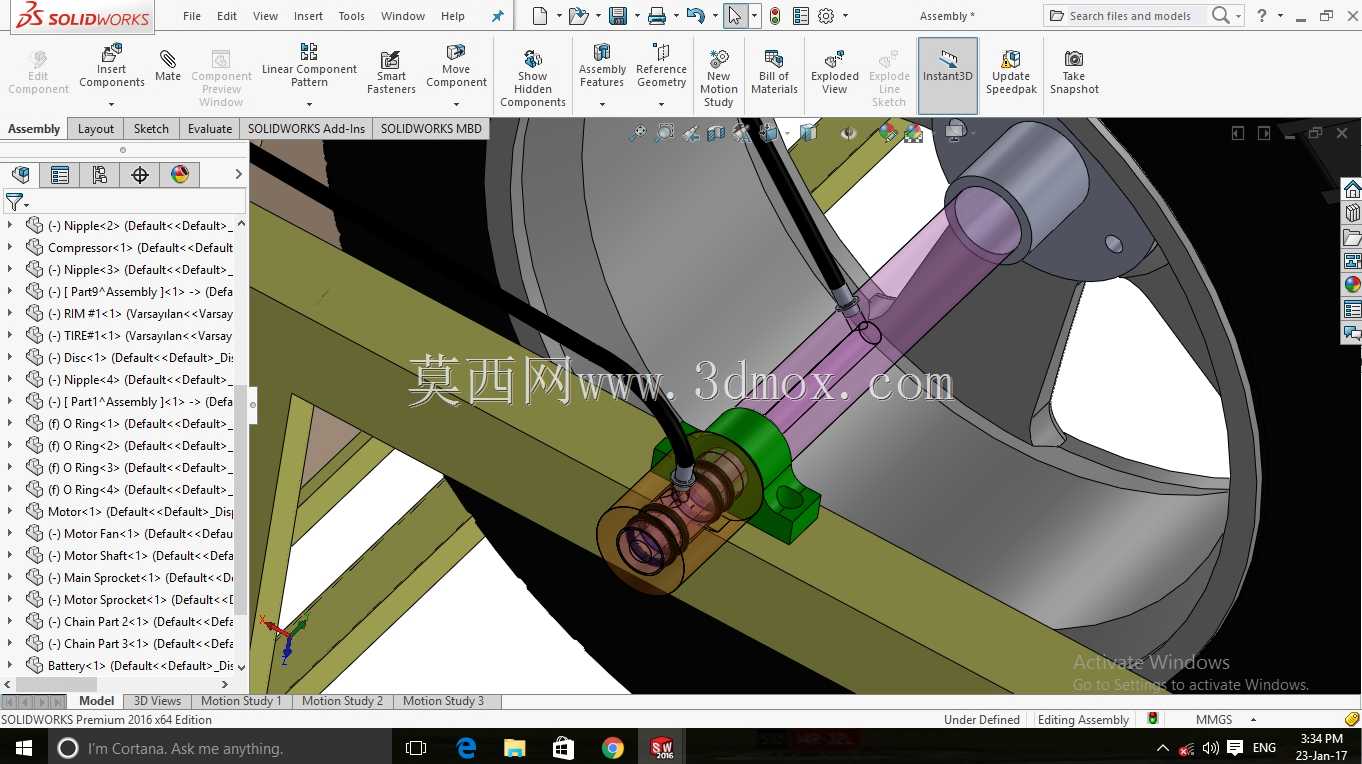Screen dimensions: 1362x764
Task: Open SOLIDWORKS Add-Ins tab
Action: (306, 129)
